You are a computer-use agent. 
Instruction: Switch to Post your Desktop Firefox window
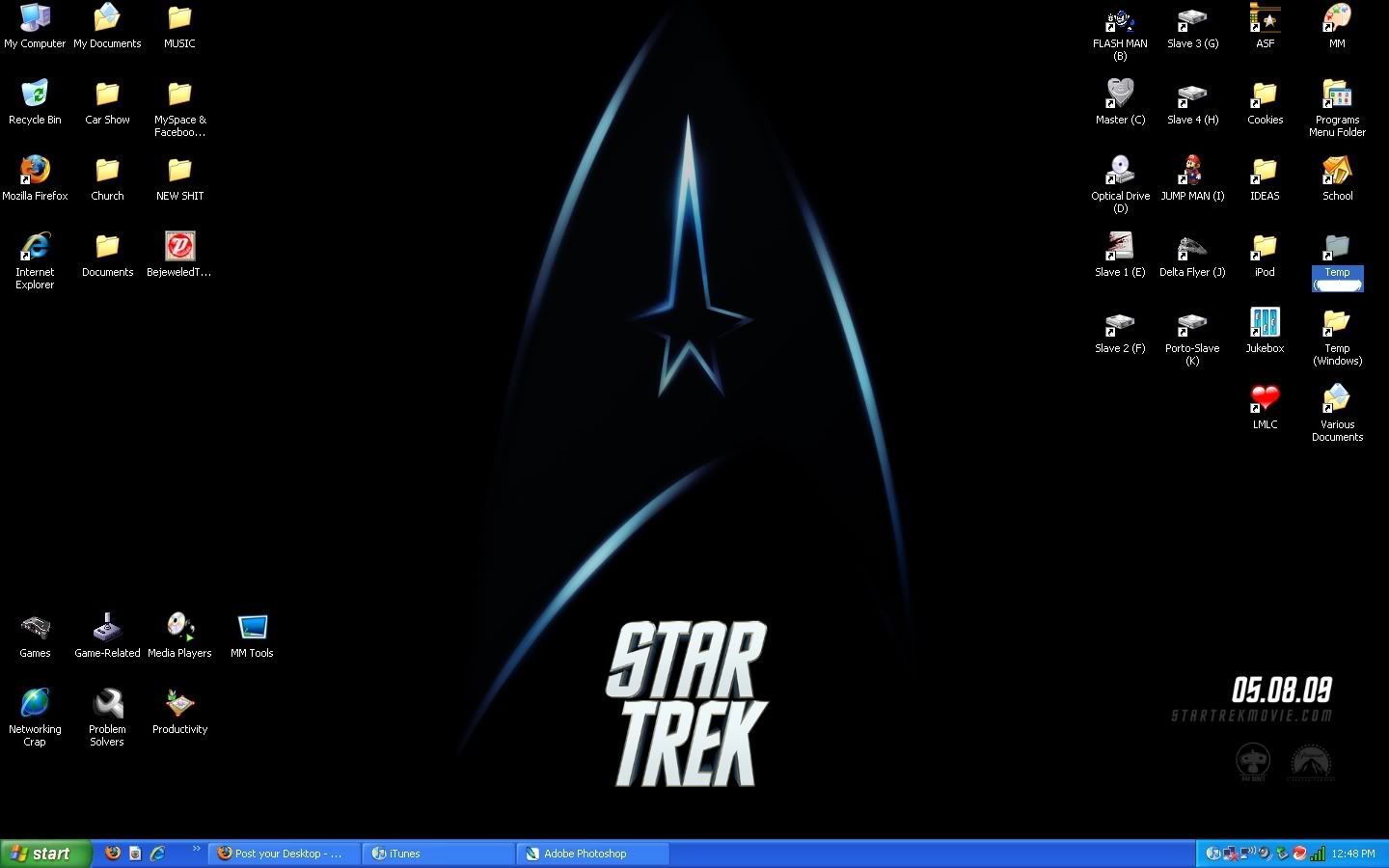click(x=285, y=854)
